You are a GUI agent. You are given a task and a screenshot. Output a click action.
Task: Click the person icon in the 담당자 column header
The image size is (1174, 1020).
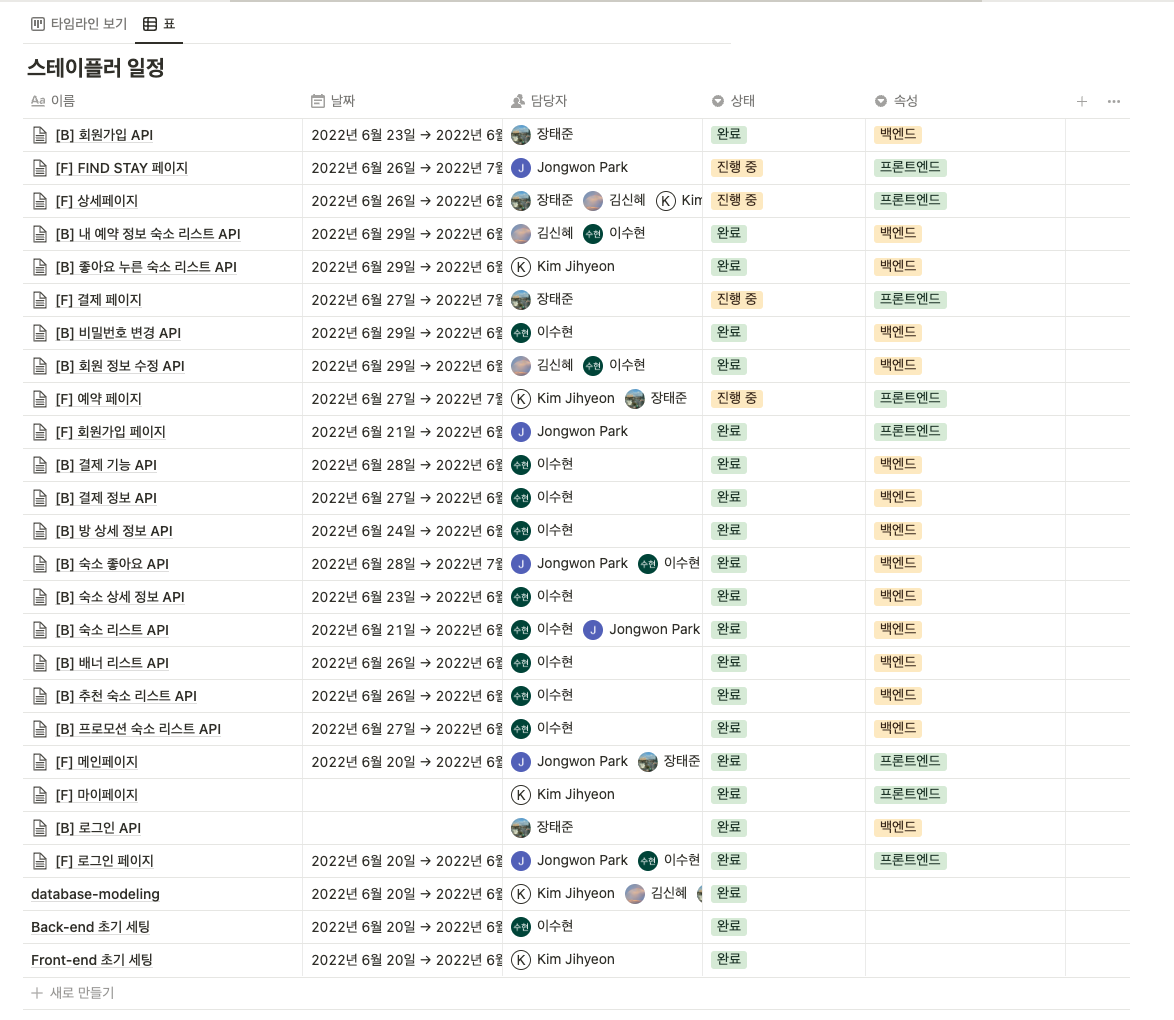[516, 101]
